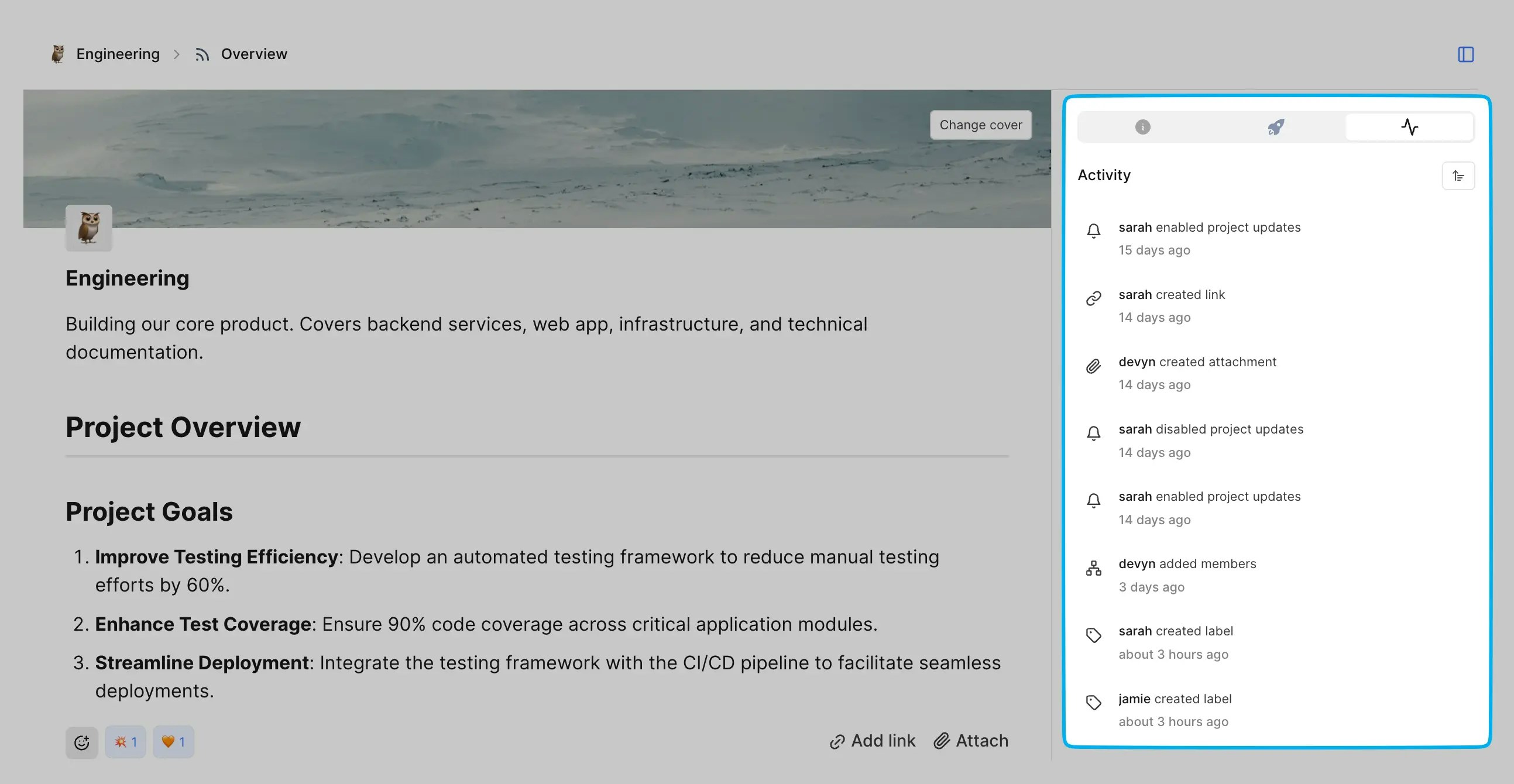Open the rocket project updates tab
This screenshot has width=1514, height=784.
[x=1275, y=126]
